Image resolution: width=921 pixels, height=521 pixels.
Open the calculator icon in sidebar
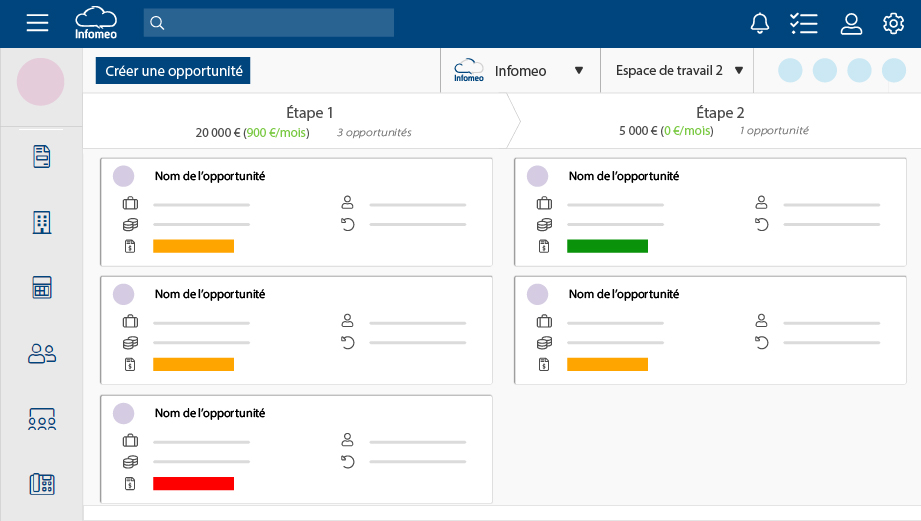[x=42, y=288]
